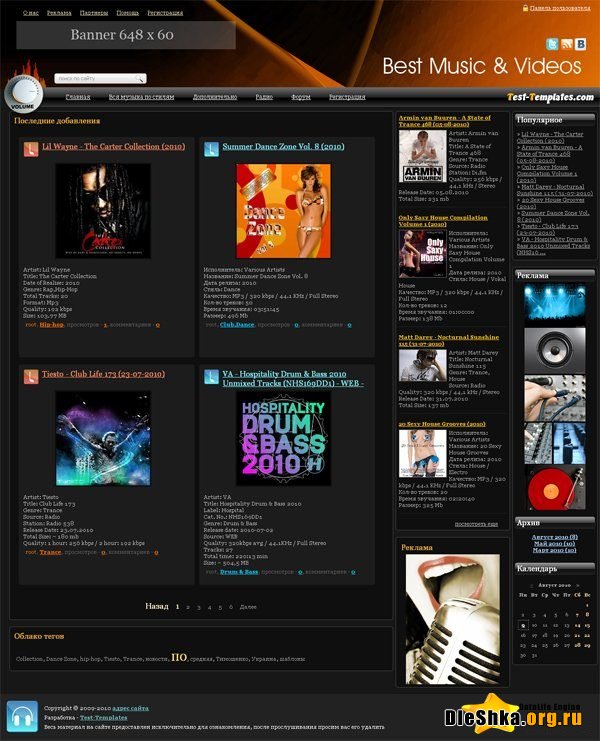Open the Май 2010 archive link
The width and height of the screenshot is (600, 741).
click(x=555, y=543)
